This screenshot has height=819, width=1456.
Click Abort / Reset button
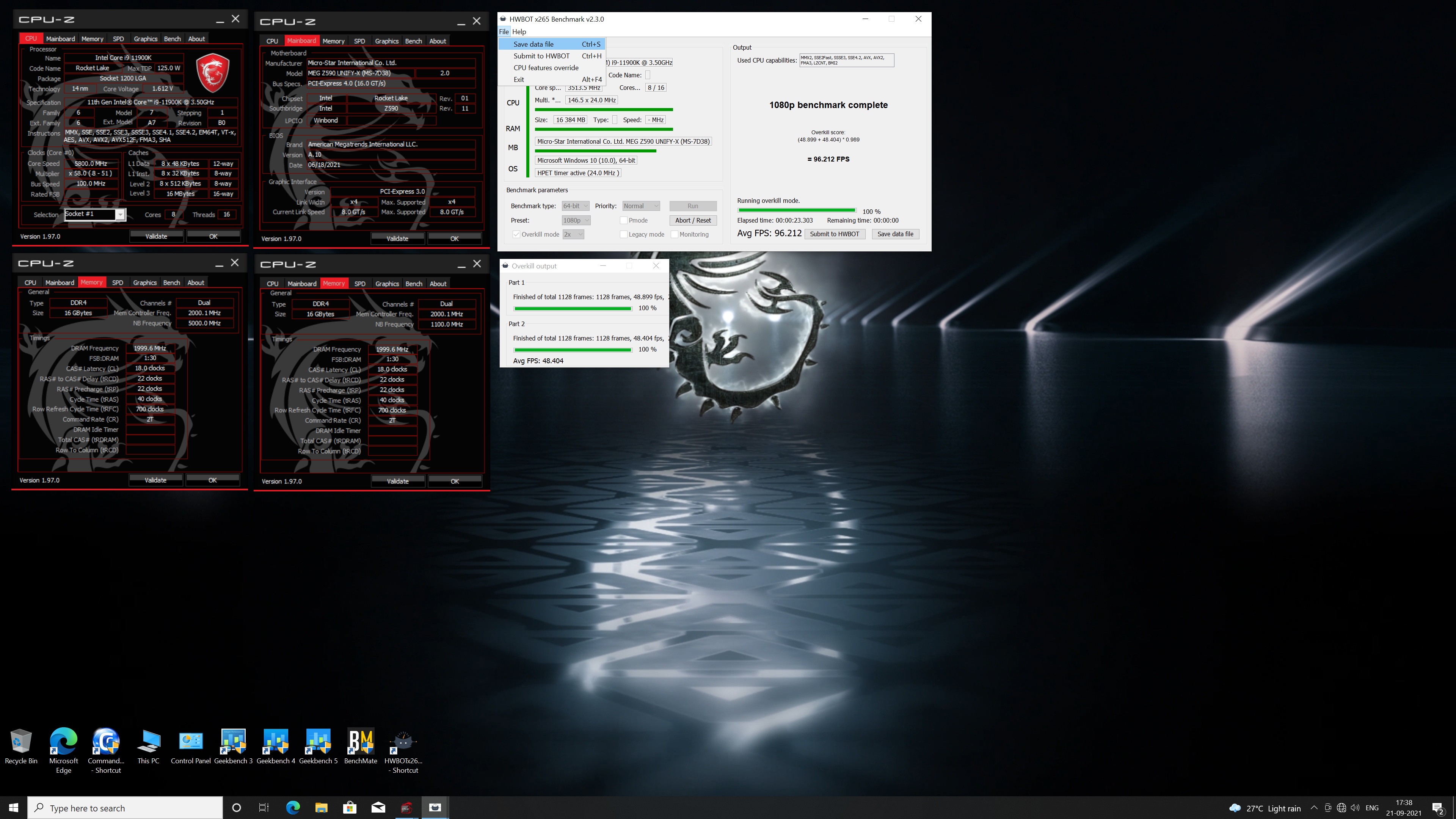coord(693,220)
